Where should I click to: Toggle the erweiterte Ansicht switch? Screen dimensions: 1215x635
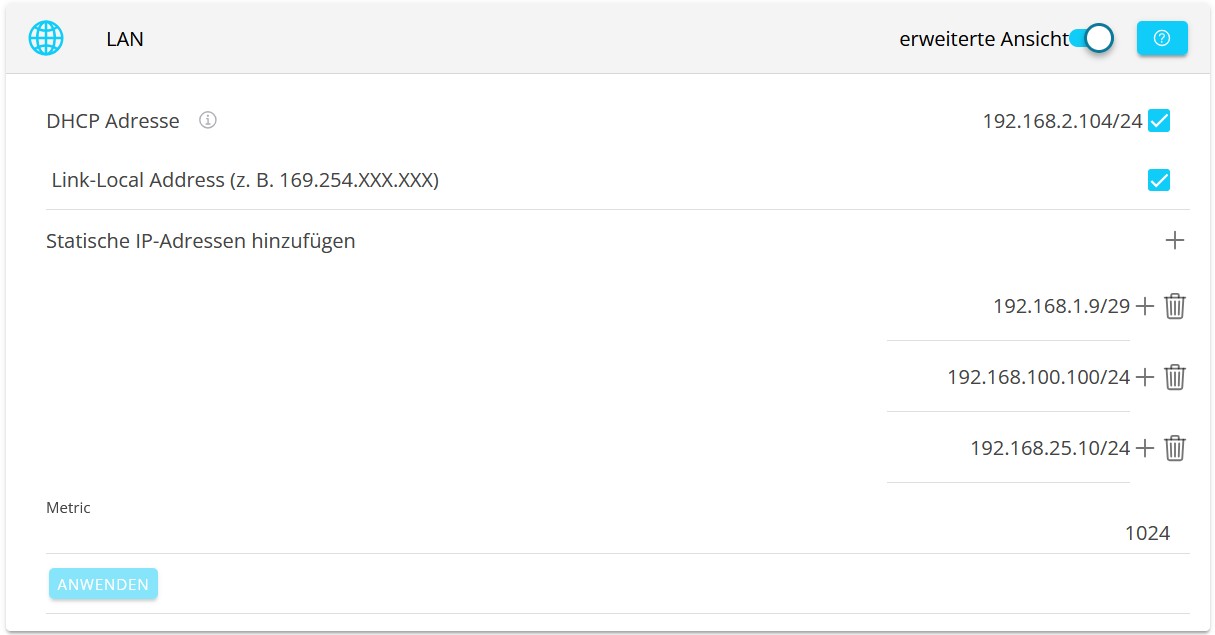[1091, 39]
